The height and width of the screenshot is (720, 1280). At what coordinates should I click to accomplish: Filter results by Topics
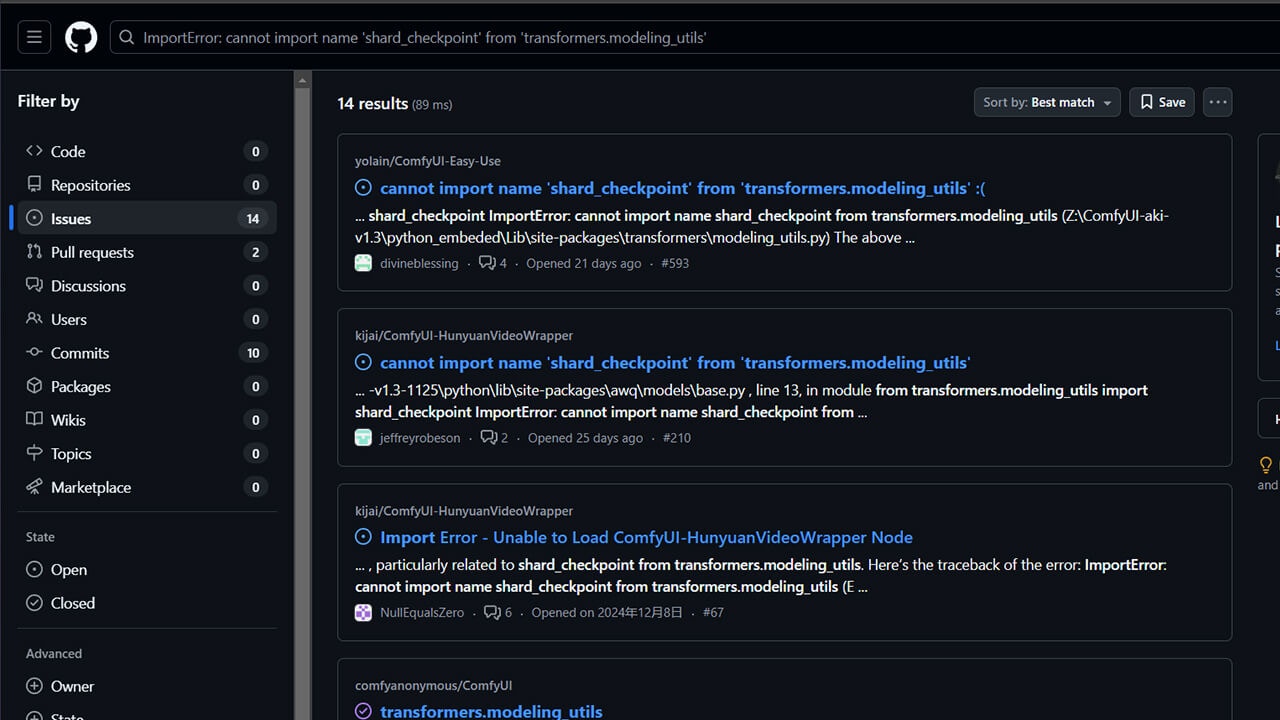click(x=147, y=454)
